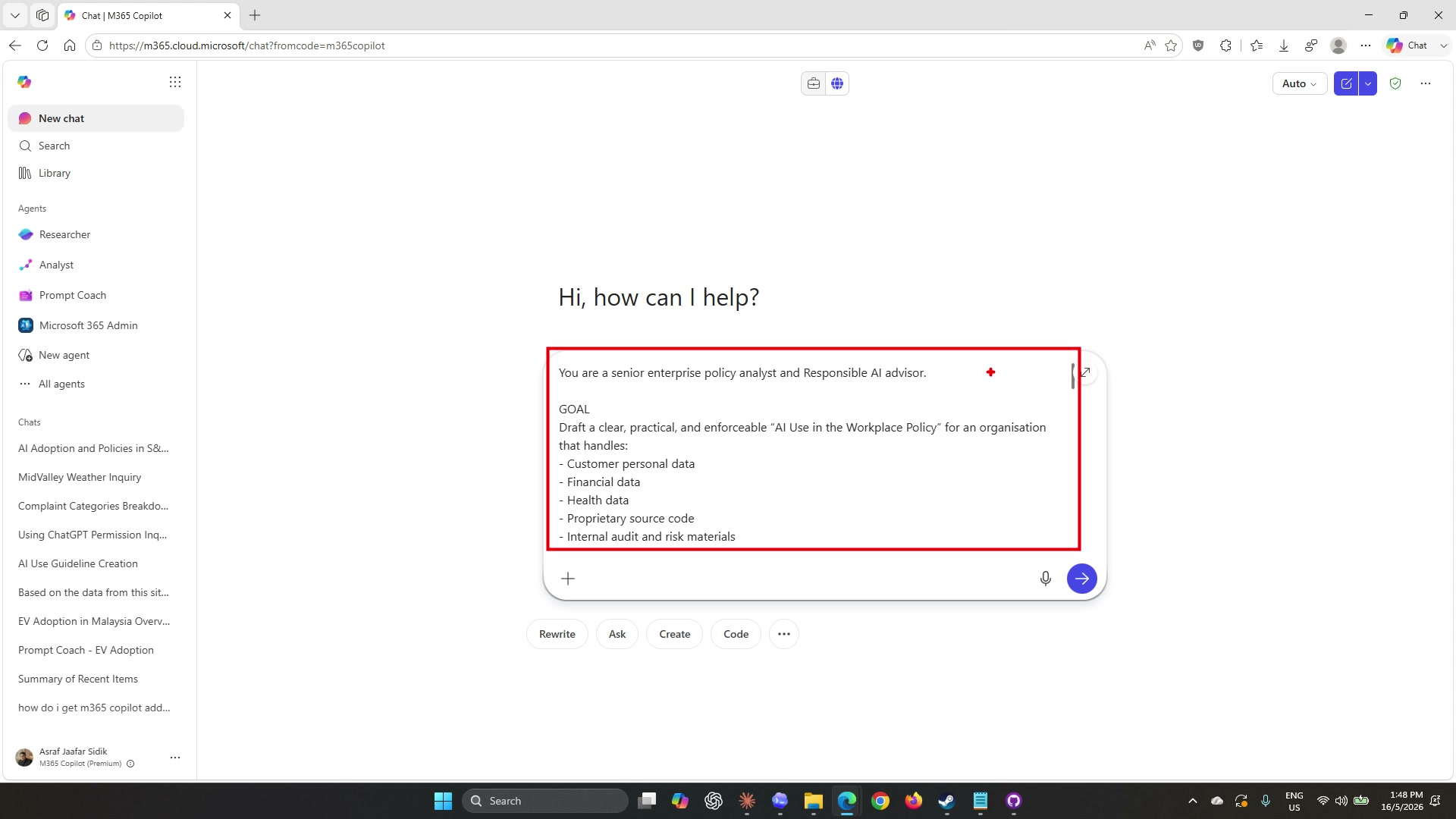Screen dimensions: 1456x819
Task: Open browser extensions menu
Action: coord(1226,45)
